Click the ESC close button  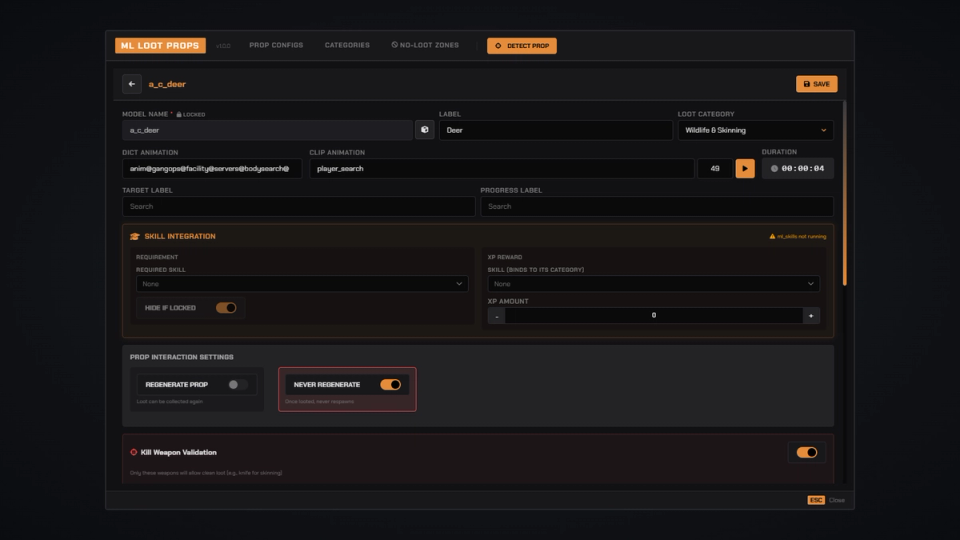(x=816, y=500)
